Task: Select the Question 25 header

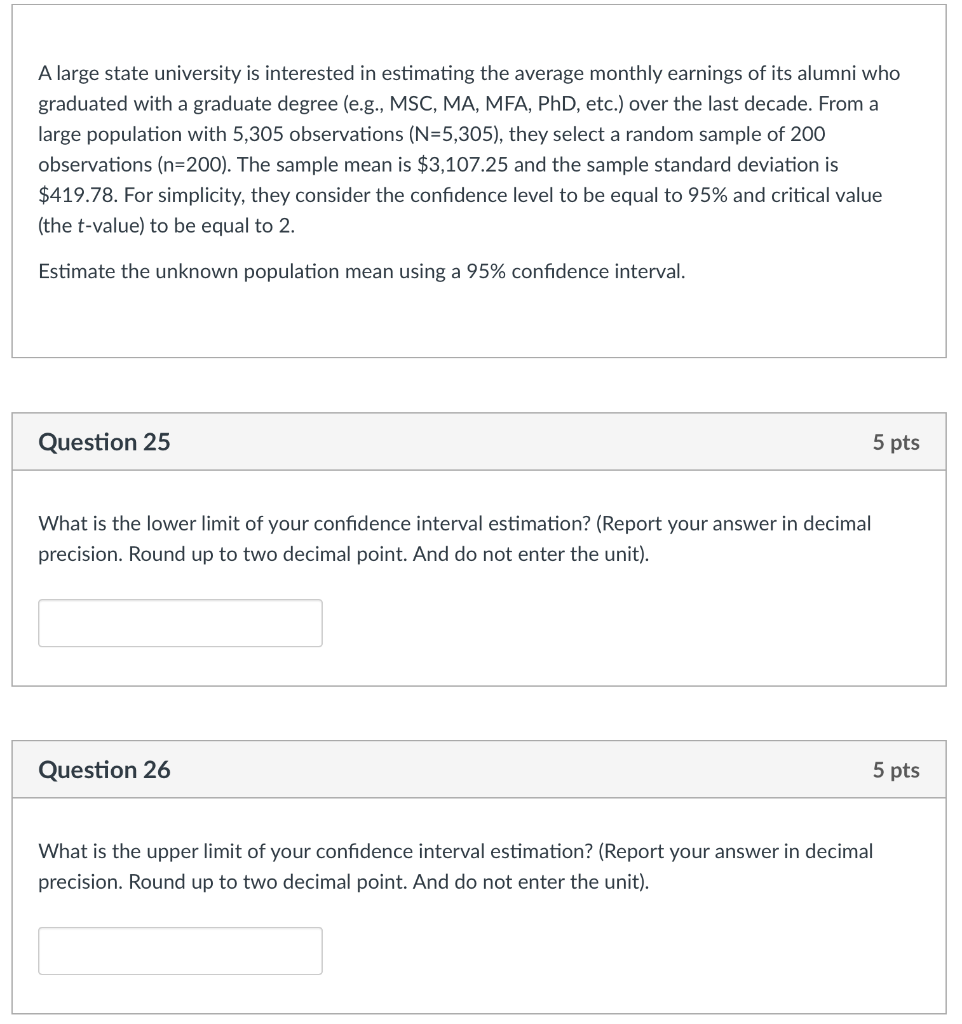Action: (x=104, y=442)
